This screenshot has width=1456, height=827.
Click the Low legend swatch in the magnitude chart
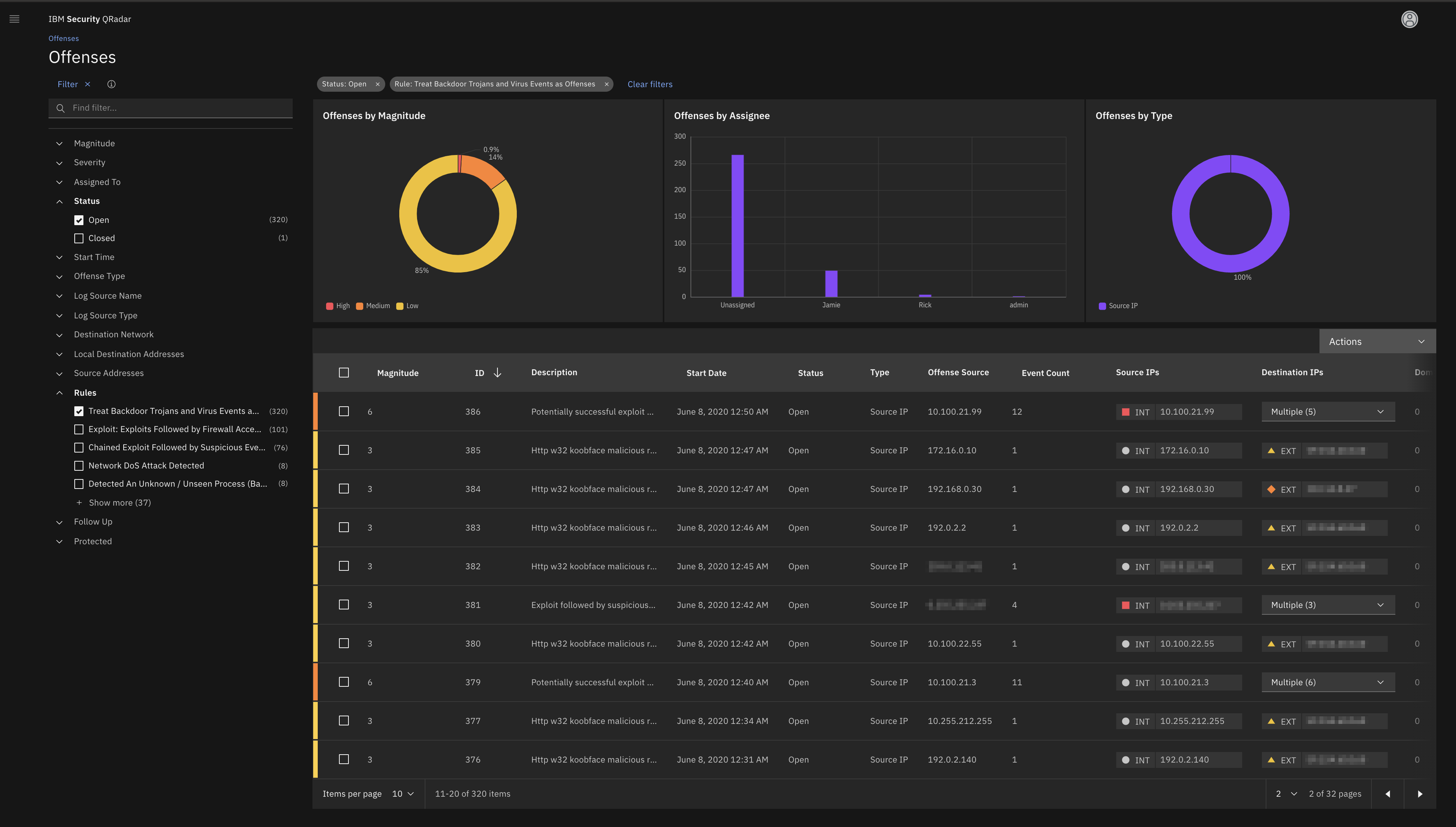[x=400, y=305]
